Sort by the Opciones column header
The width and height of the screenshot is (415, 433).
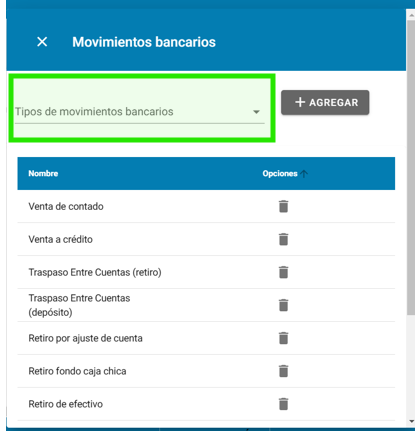click(280, 174)
